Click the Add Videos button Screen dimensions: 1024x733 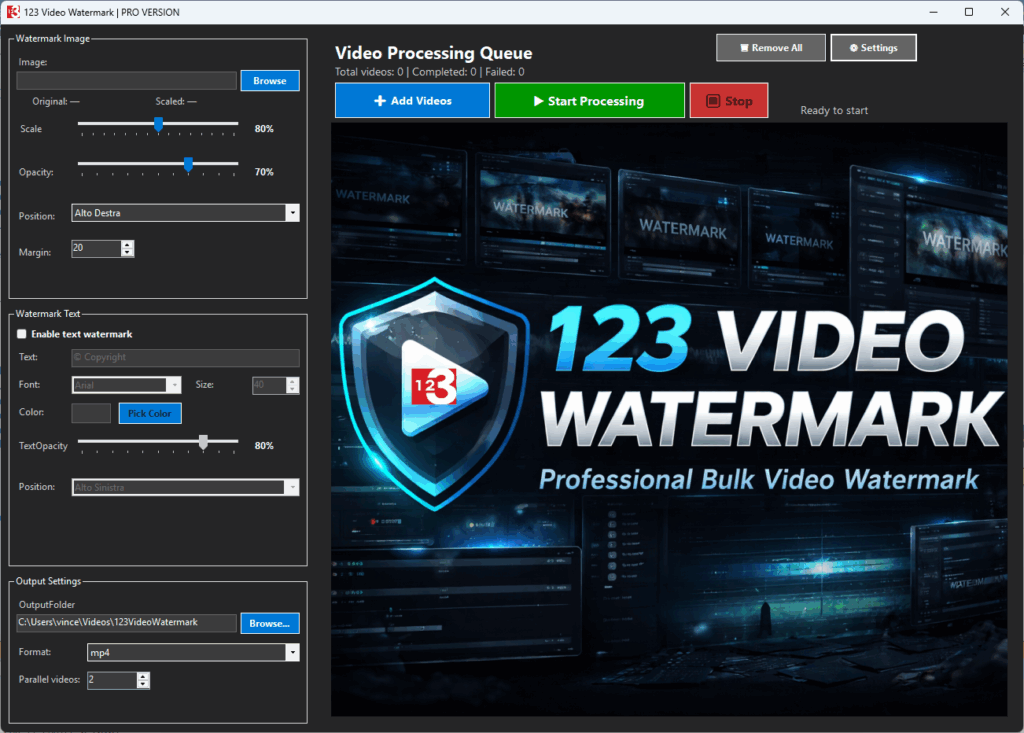[x=412, y=101]
